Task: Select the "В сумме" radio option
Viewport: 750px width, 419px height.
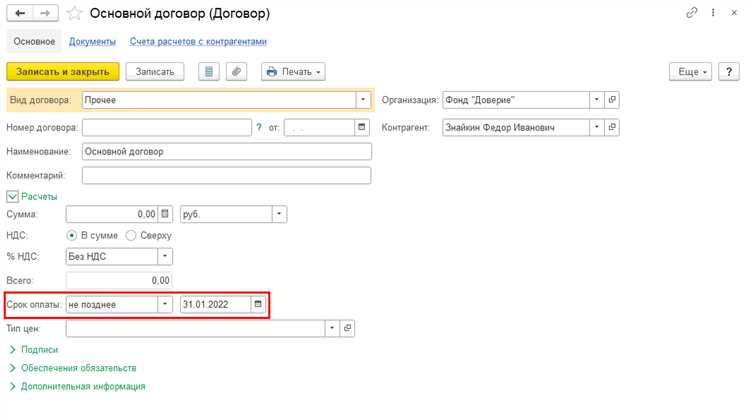Action: point(71,235)
